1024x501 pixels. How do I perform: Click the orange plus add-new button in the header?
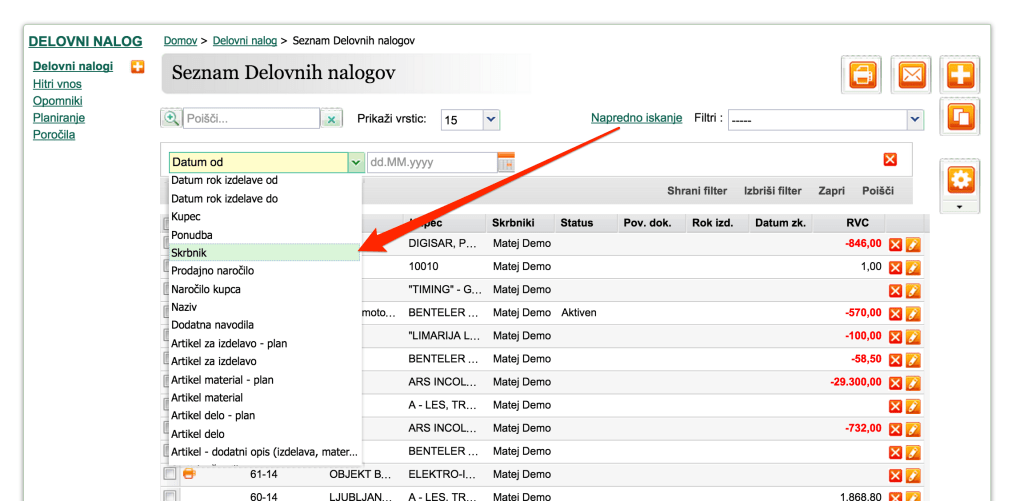(x=960, y=75)
